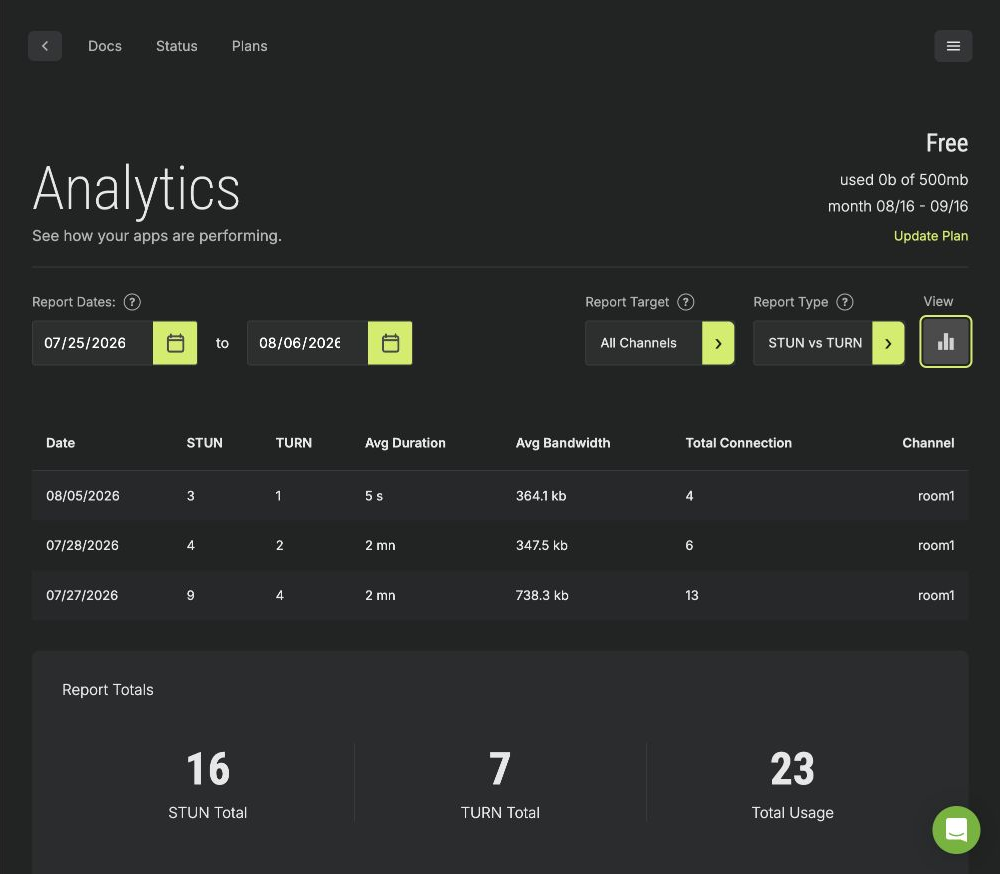Click the Report Totals heading
The width and height of the screenshot is (1000, 874).
[108, 690]
